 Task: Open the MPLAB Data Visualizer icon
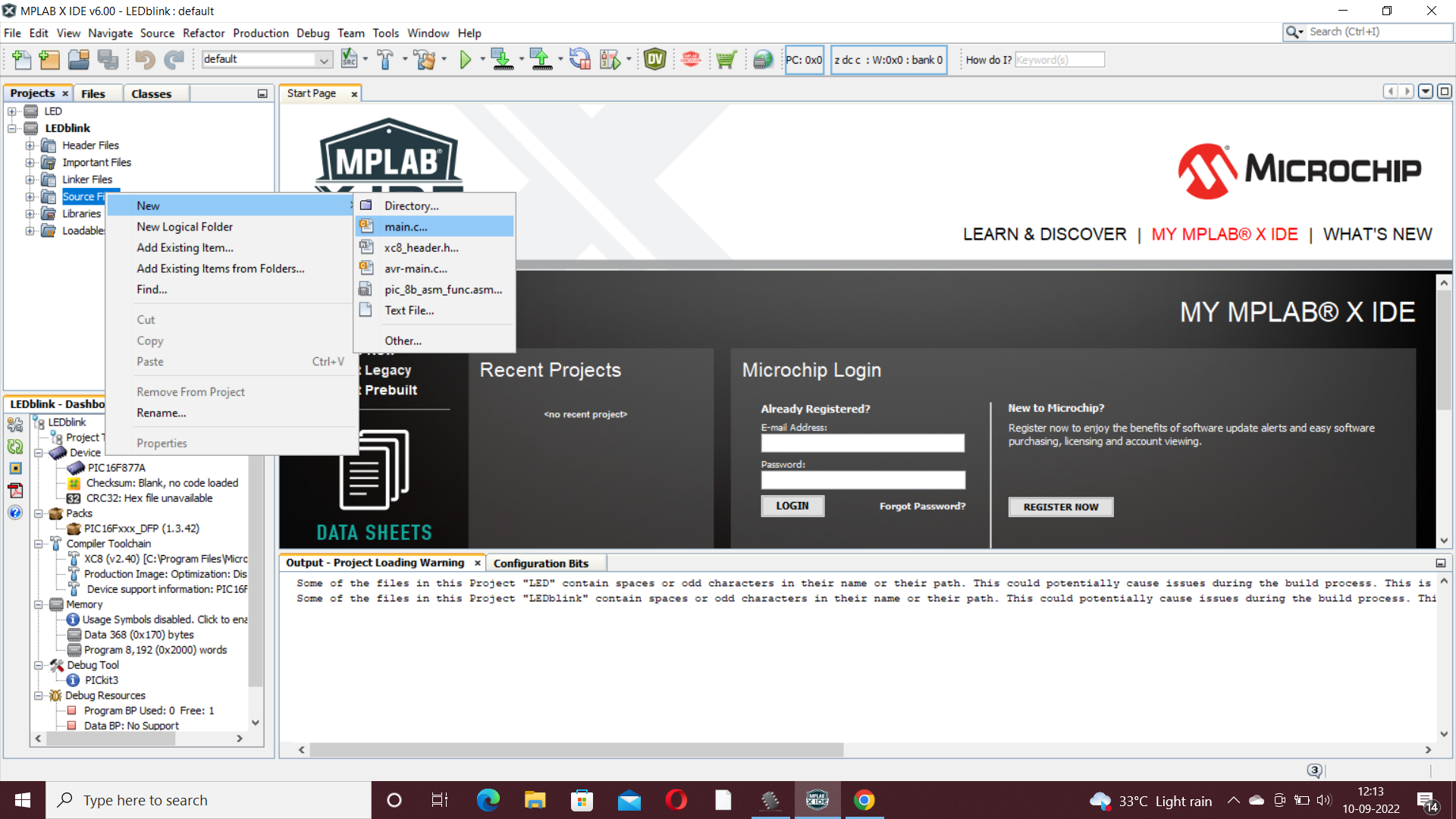click(654, 59)
